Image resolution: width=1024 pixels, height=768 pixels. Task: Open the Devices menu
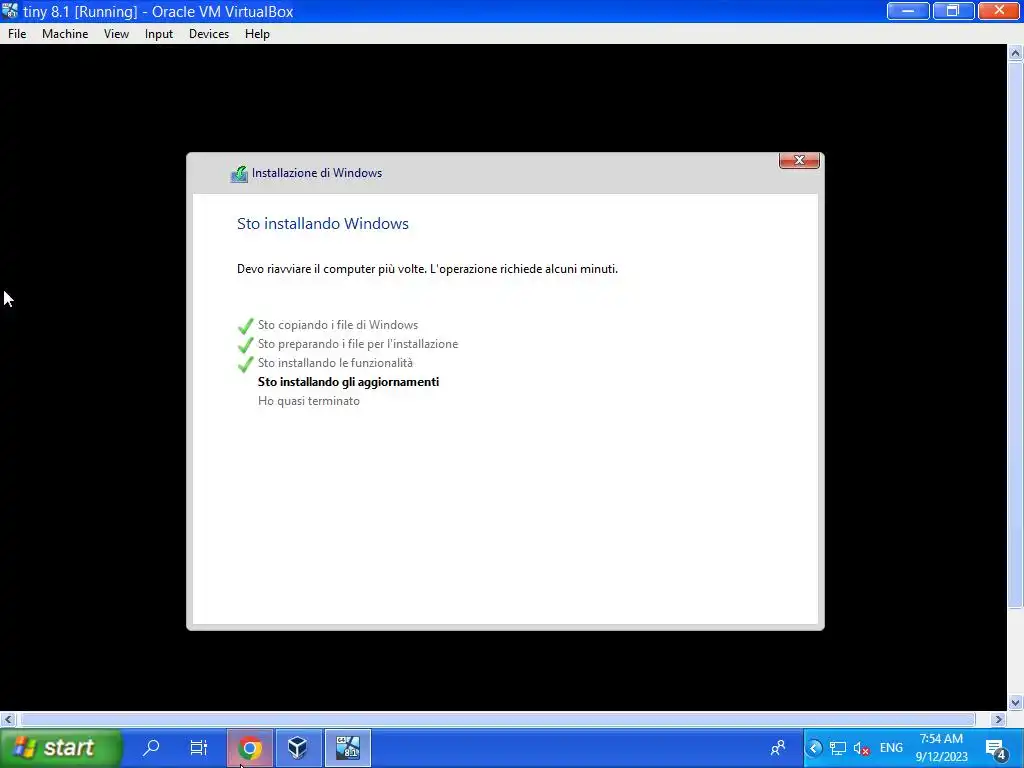coord(209,34)
